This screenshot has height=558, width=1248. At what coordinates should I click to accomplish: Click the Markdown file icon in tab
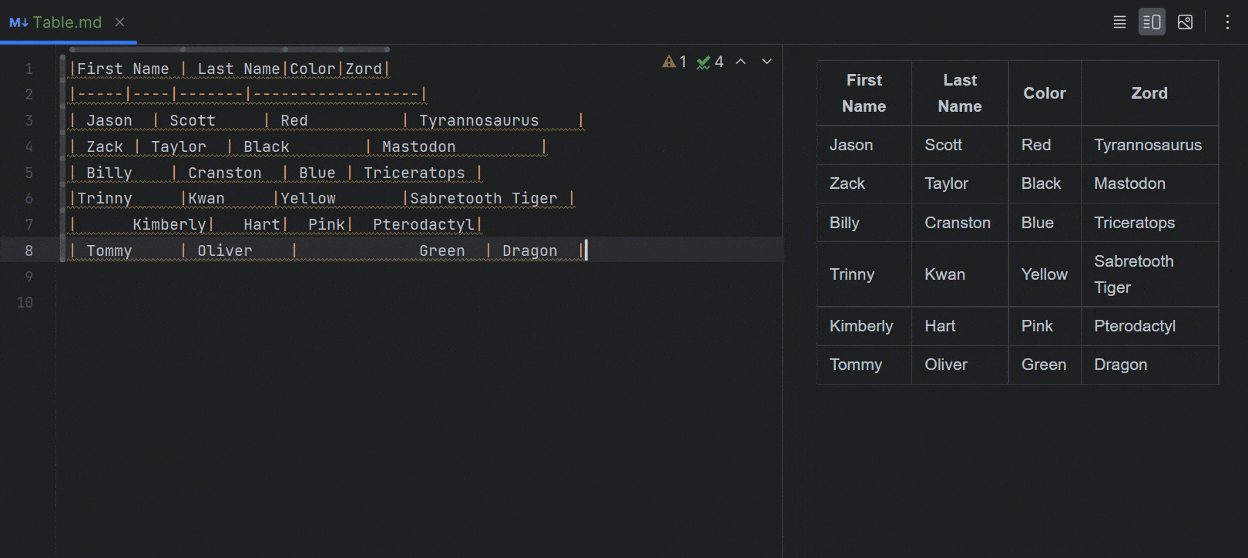point(18,22)
